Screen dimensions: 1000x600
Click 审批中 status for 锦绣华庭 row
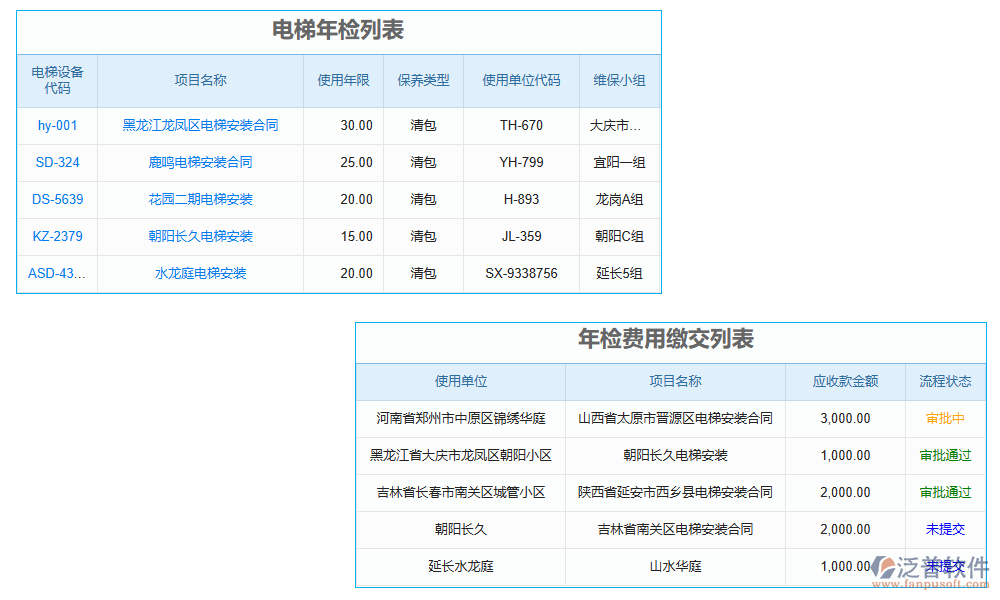945,418
